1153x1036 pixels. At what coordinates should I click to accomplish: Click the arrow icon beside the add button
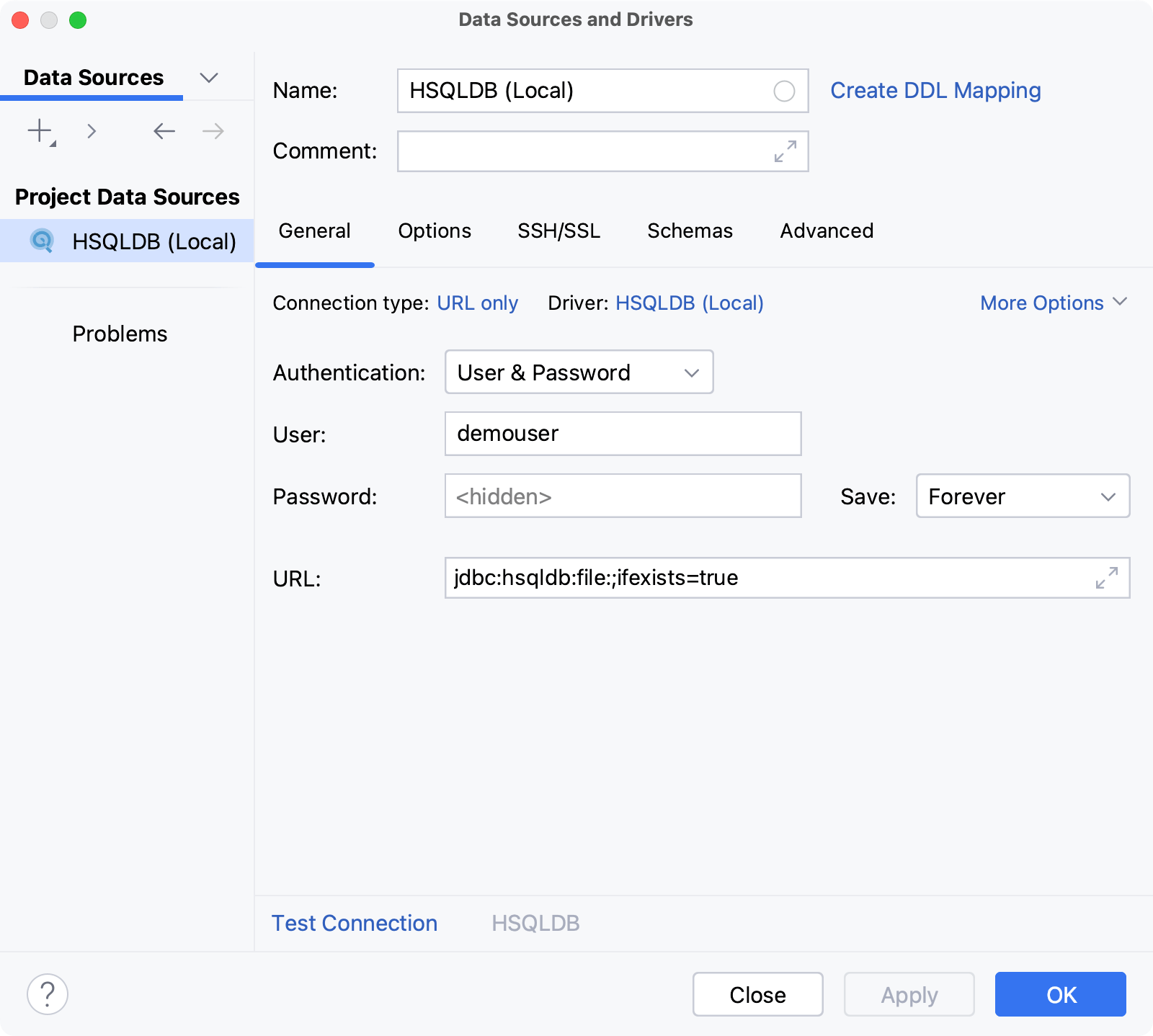pos(92,131)
